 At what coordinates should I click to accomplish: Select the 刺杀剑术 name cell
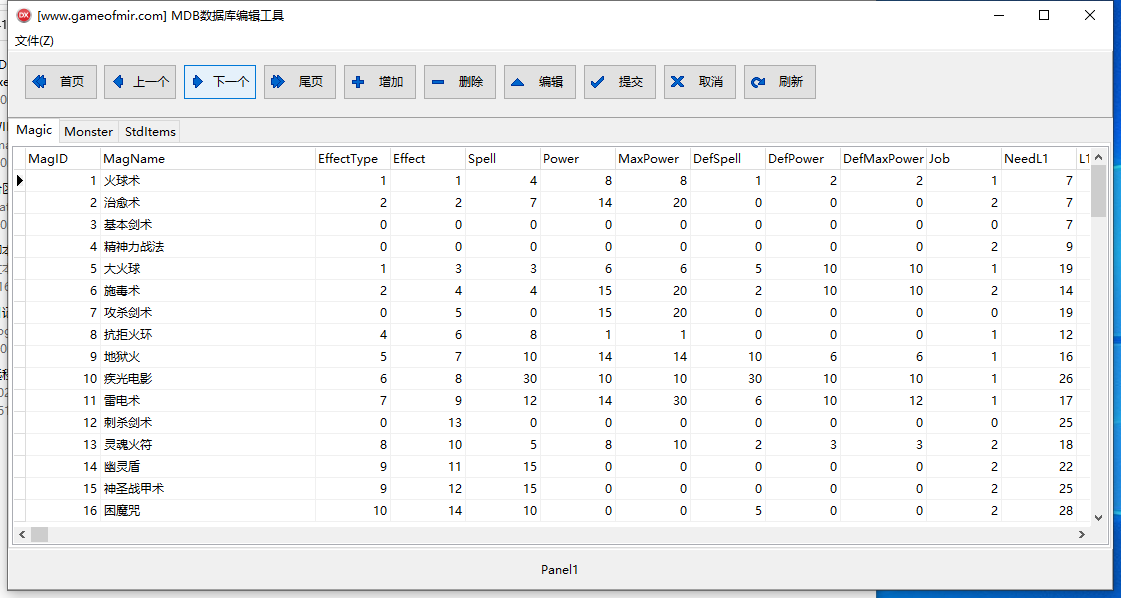tap(208, 423)
